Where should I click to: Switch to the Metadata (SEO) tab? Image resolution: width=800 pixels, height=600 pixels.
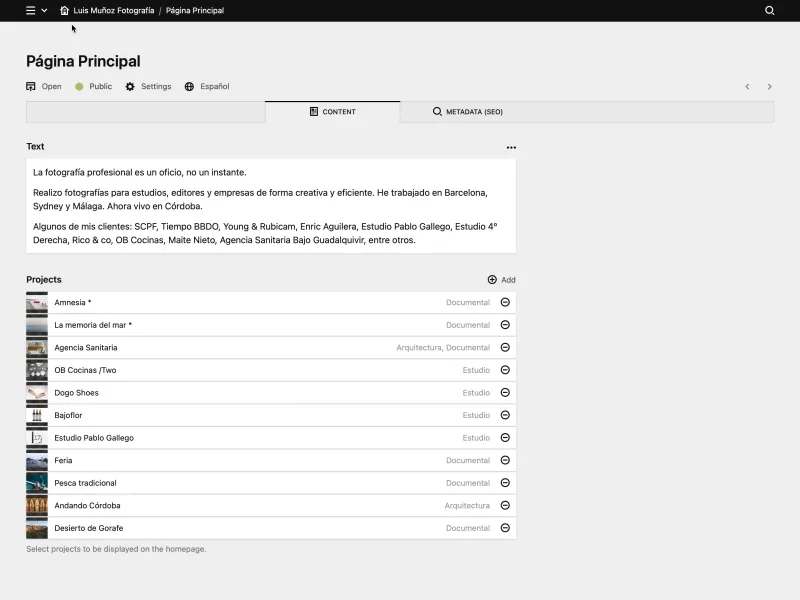pos(468,111)
